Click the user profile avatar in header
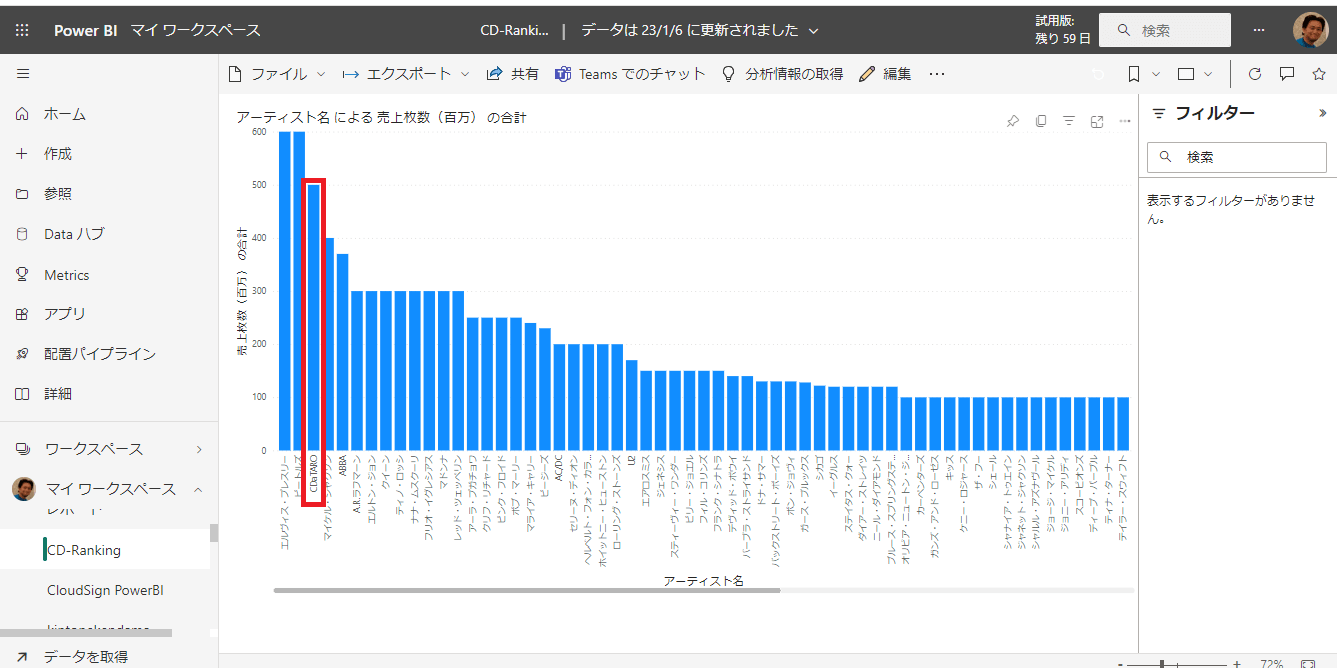The image size is (1337, 668). [x=1310, y=30]
